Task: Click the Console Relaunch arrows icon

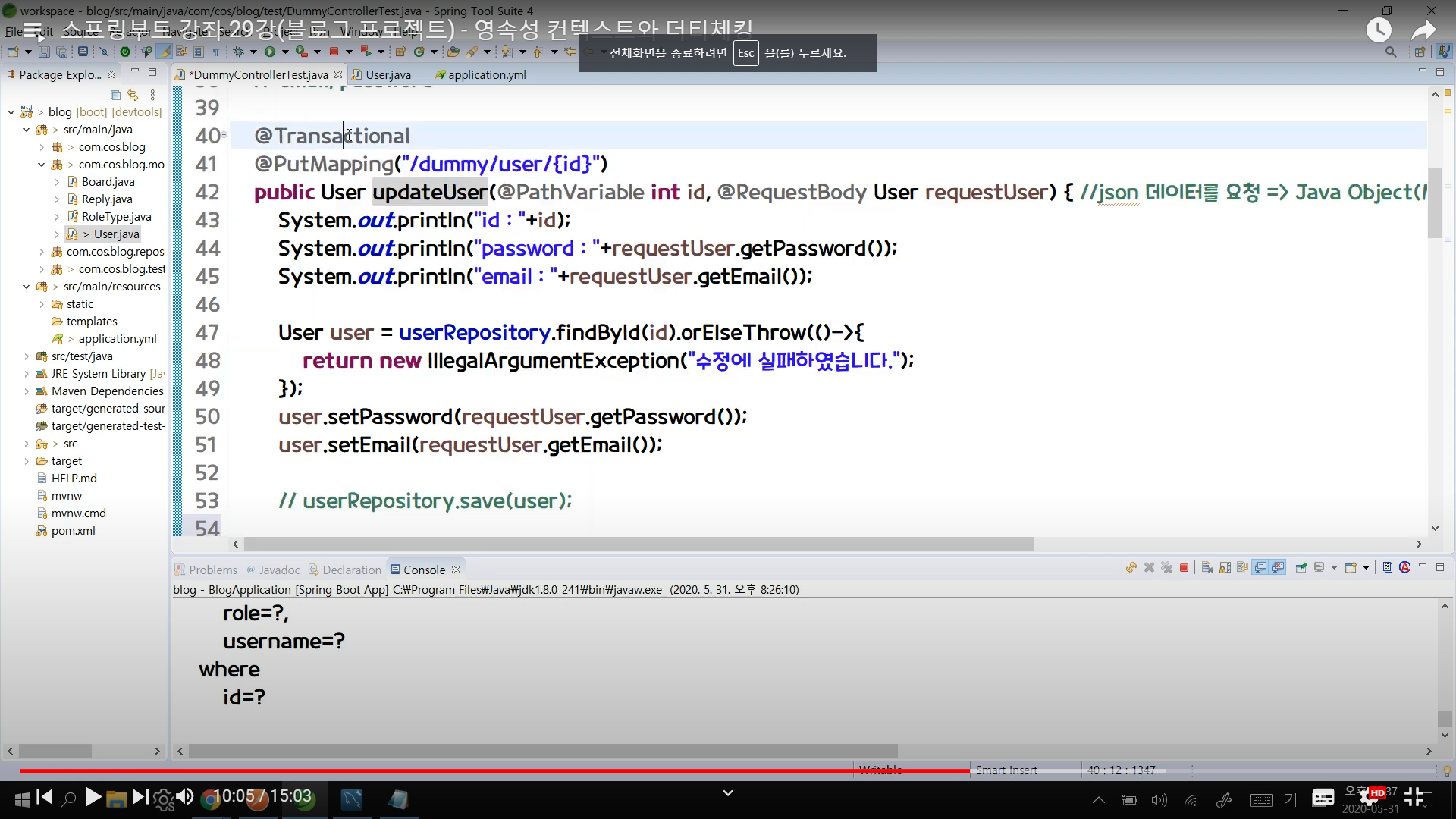Action: point(1131,567)
